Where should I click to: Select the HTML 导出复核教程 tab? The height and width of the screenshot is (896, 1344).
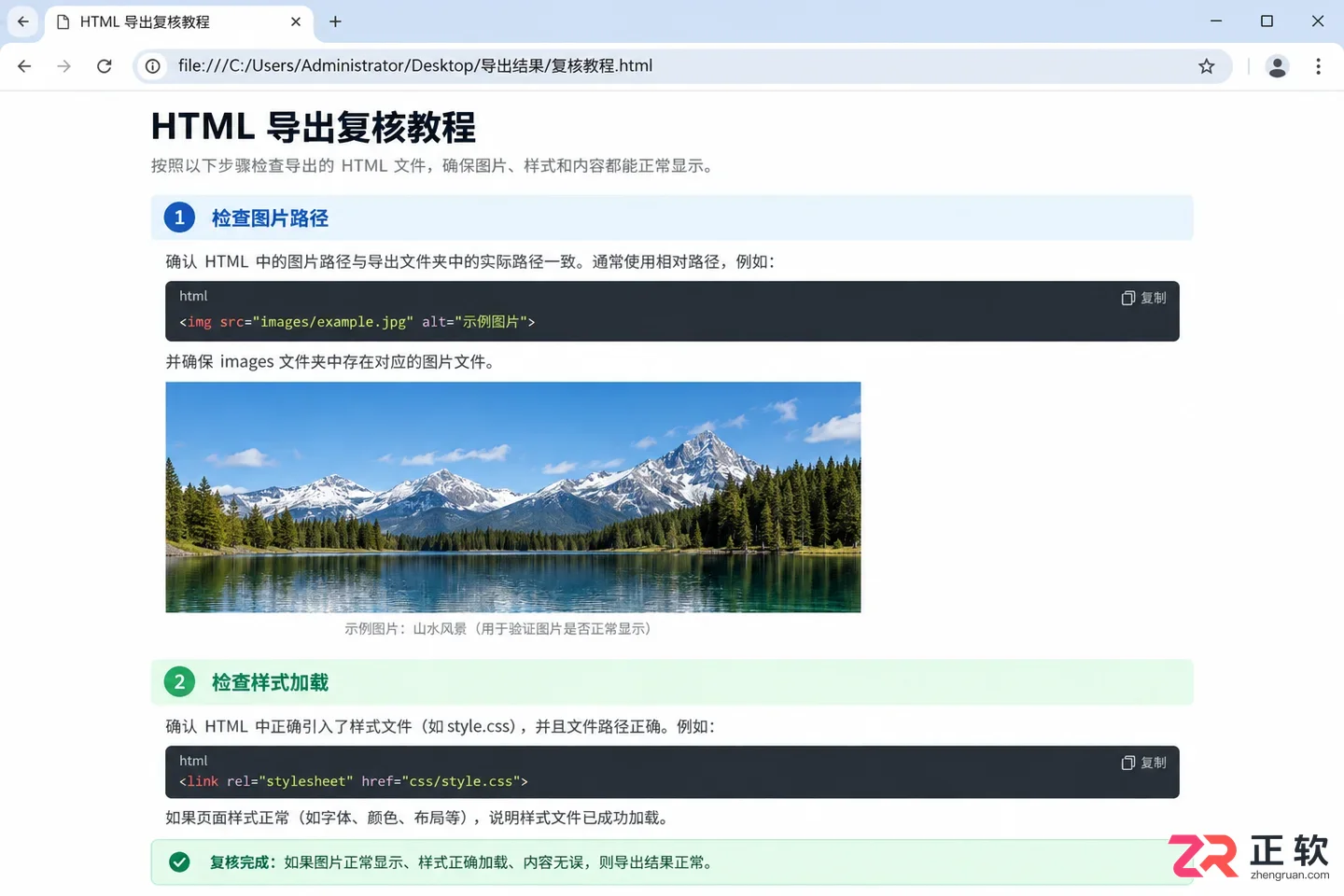coord(179,21)
